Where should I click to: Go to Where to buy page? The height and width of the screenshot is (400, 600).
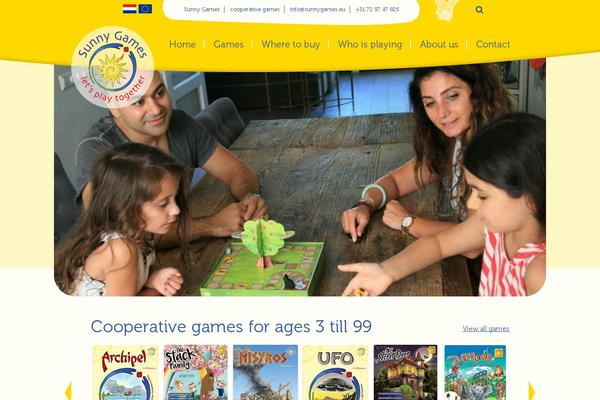pos(291,44)
